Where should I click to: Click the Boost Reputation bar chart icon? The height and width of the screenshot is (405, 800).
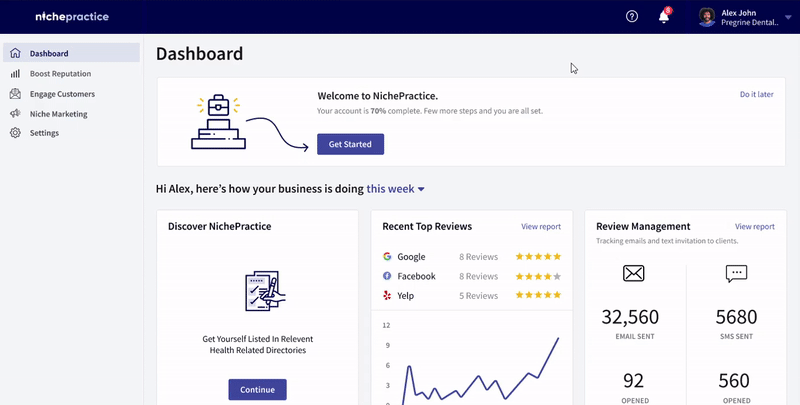click(x=15, y=73)
